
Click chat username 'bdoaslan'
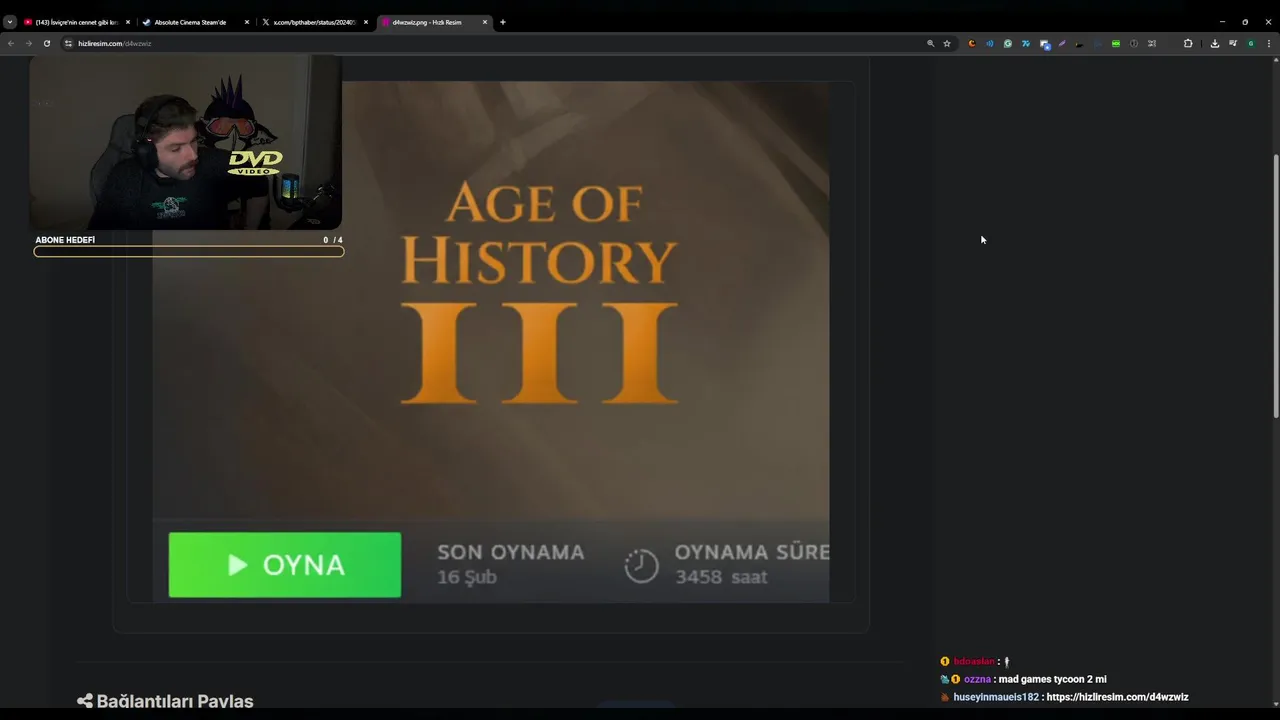[974, 662]
